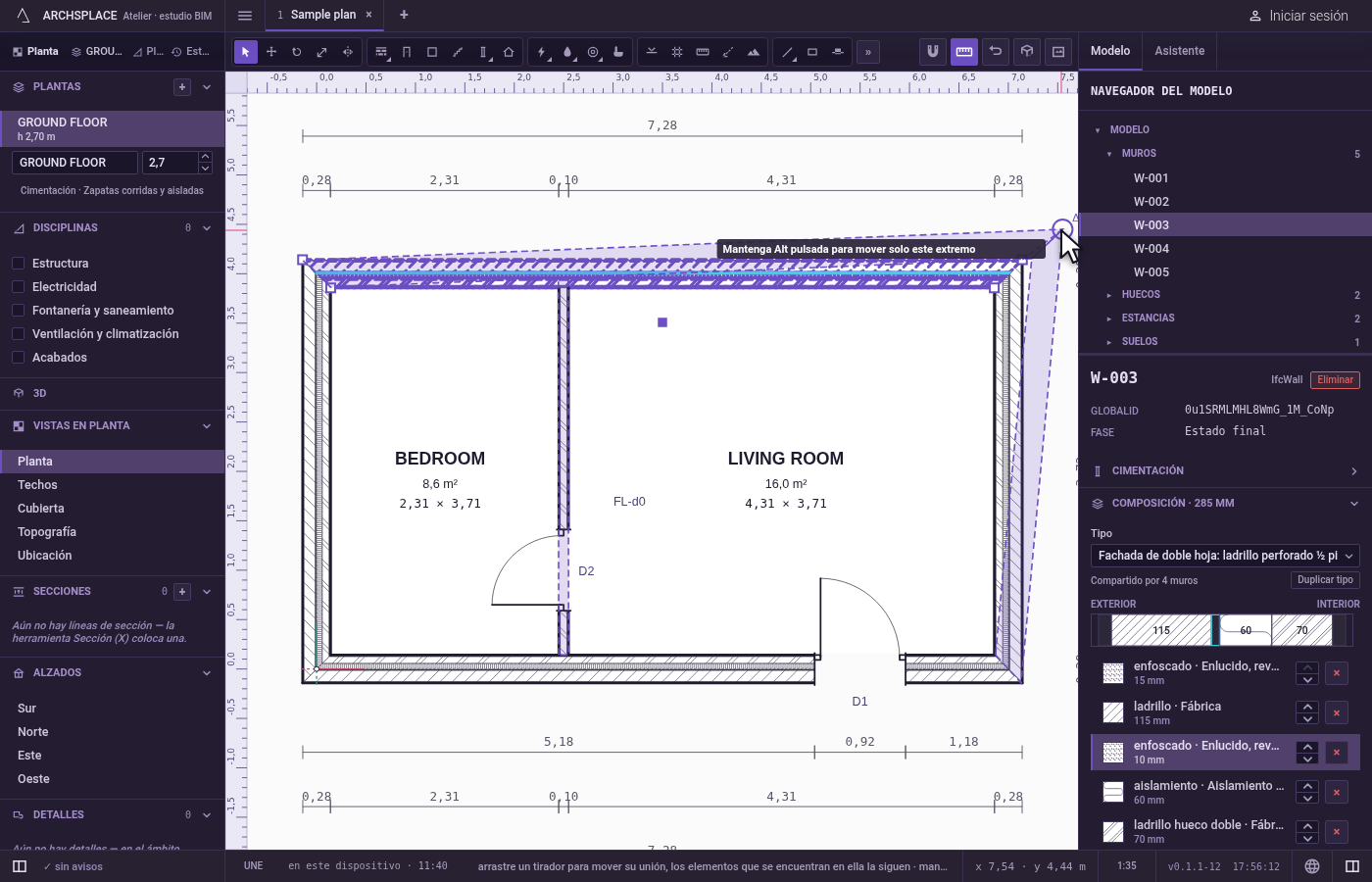Image resolution: width=1372 pixels, height=882 pixels.
Task: Tick Fontanería y saneamiento checkbox
Action: (18, 311)
